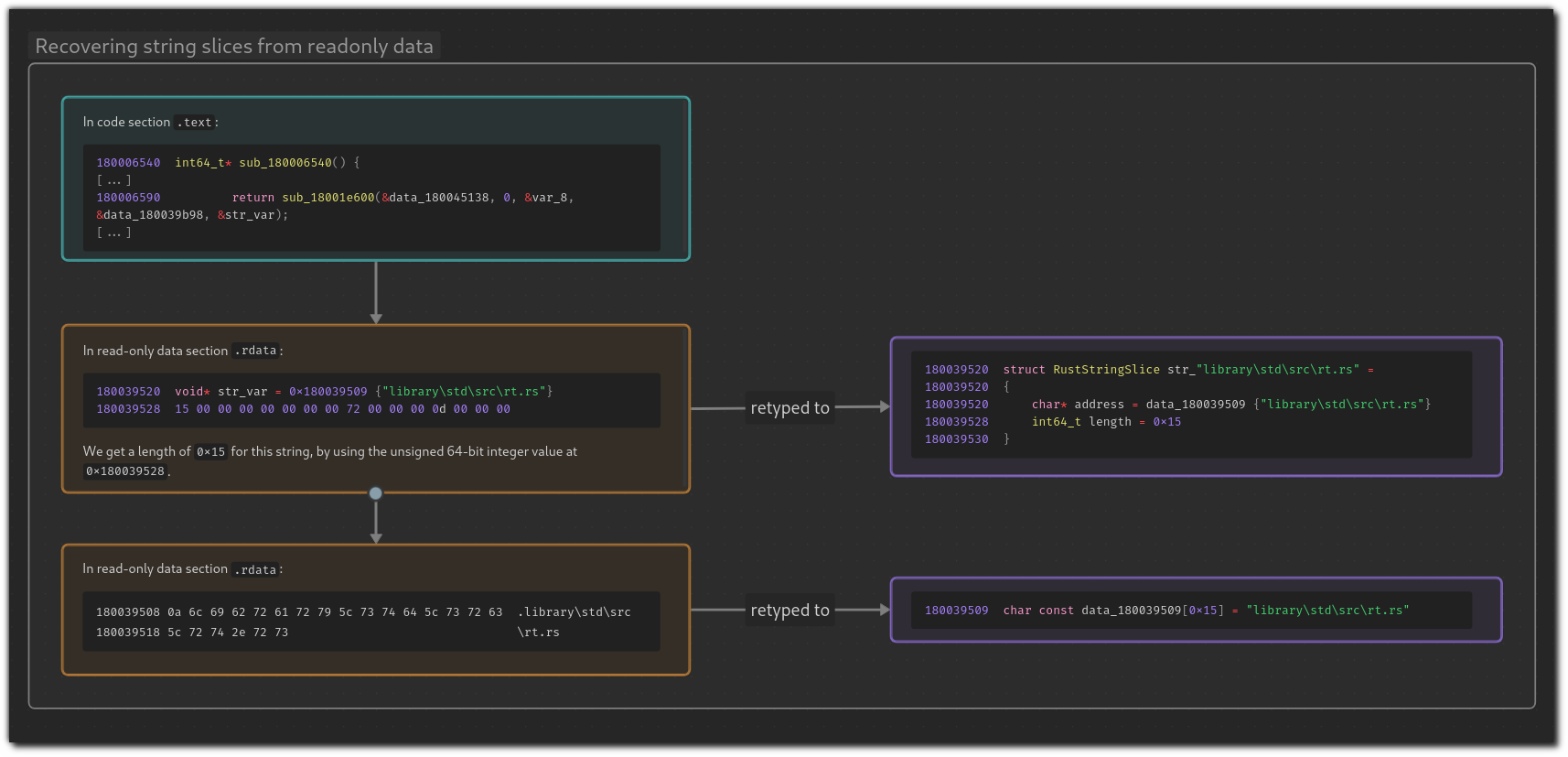Click 'int64_t length' struct field
The width and height of the screenshot is (1568, 757).
tap(1081, 422)
